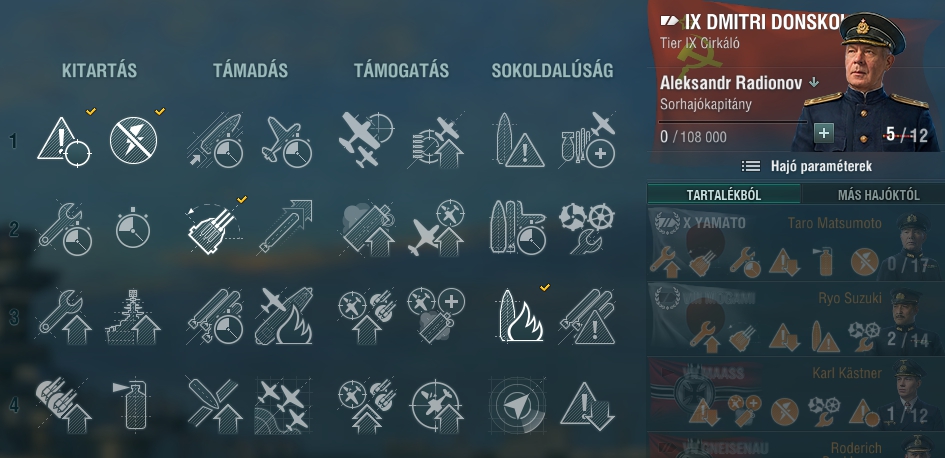
Task: Toggle the checked turret rotation skill in row 2
Action: point(215,229)
